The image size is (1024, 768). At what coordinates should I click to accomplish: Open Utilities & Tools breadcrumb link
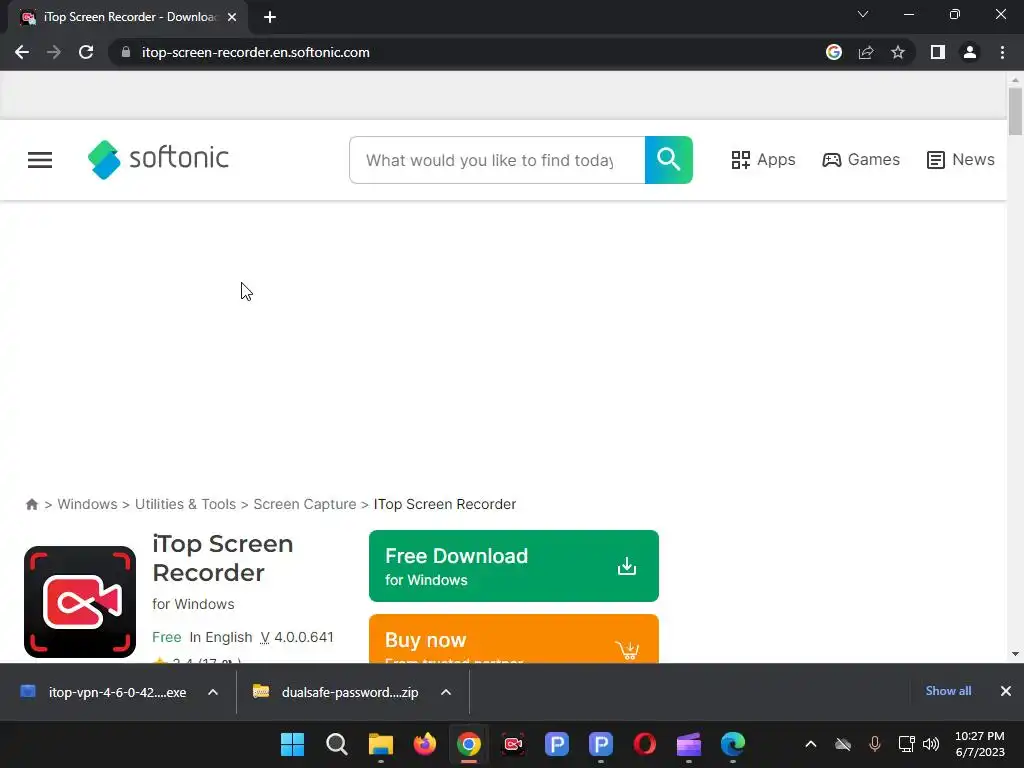(185, 504)
